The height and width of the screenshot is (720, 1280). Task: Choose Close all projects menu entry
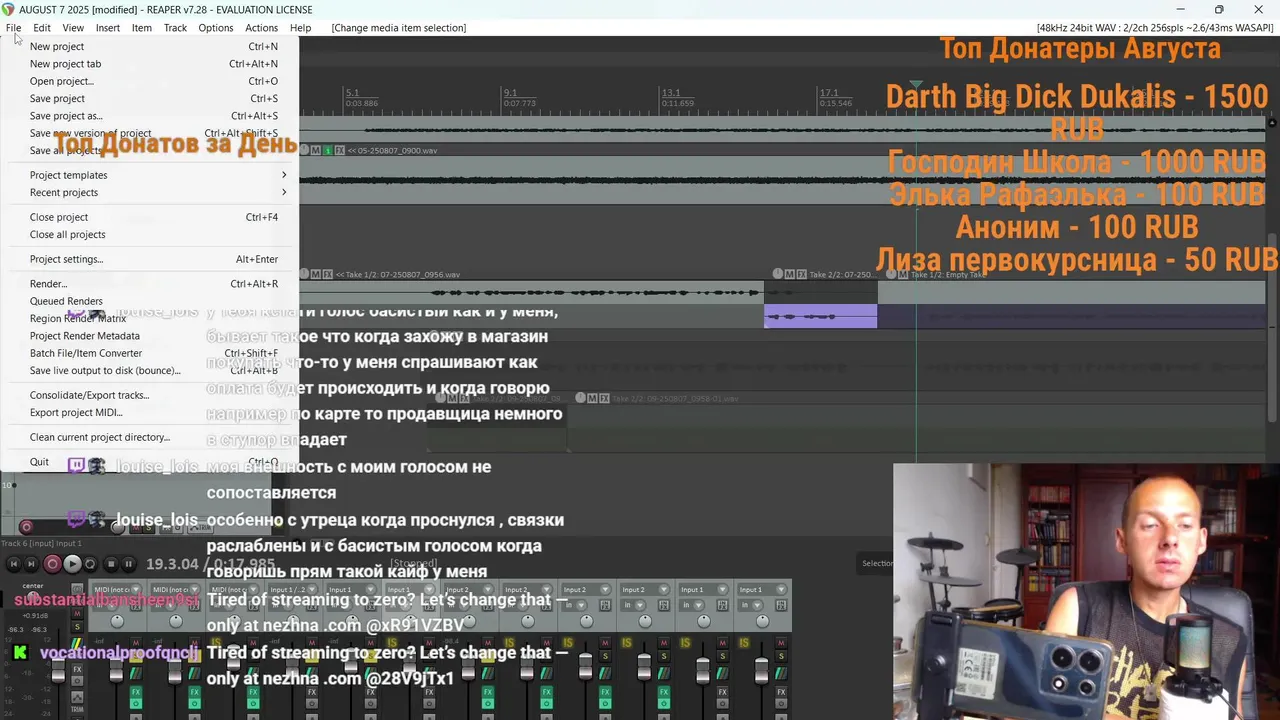pyautogui.click(x=67, y=235)
